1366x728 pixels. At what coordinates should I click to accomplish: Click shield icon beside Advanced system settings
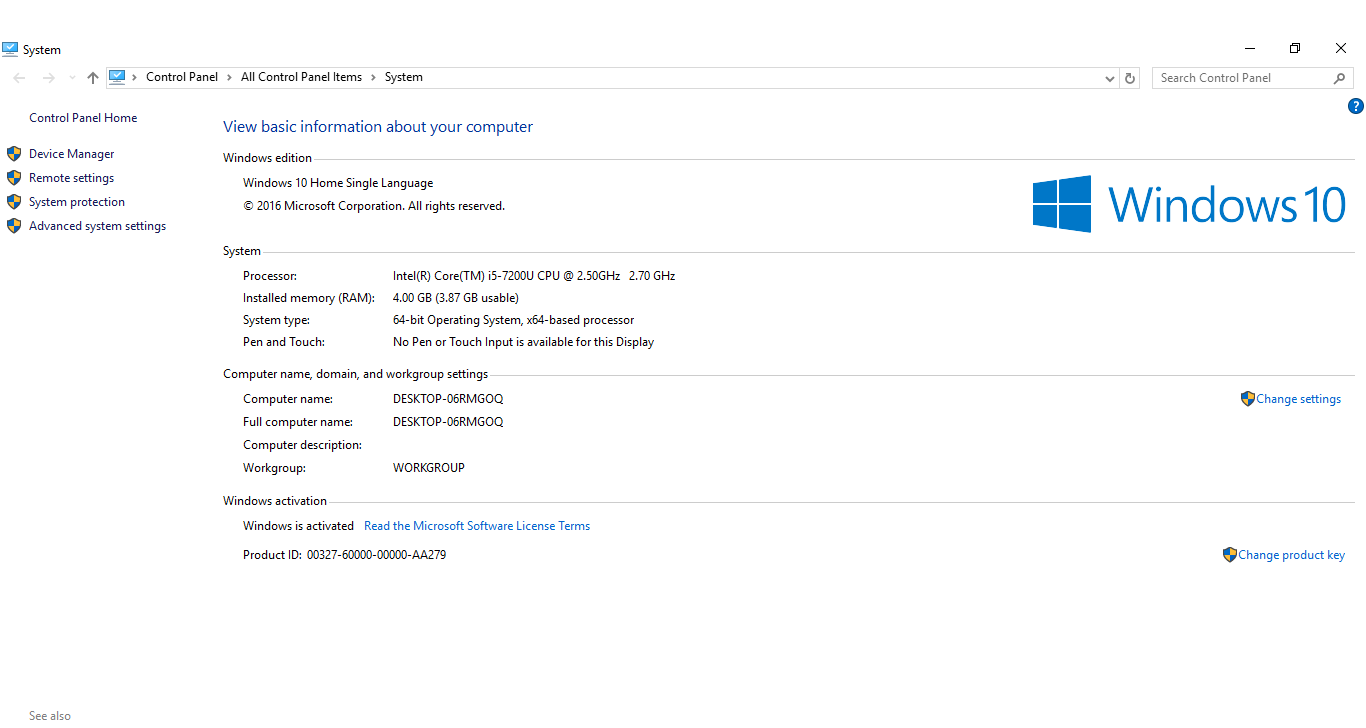click(x=14, y=226)
